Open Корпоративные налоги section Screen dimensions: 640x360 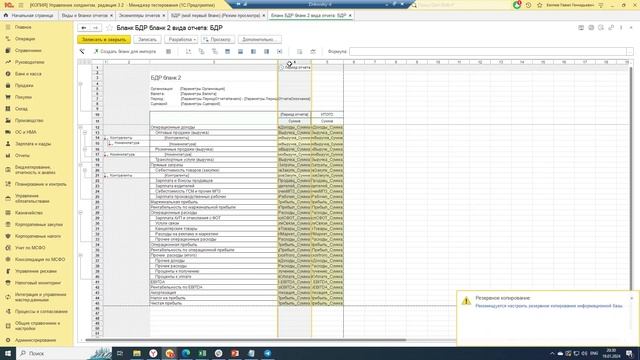coord(38,236)
